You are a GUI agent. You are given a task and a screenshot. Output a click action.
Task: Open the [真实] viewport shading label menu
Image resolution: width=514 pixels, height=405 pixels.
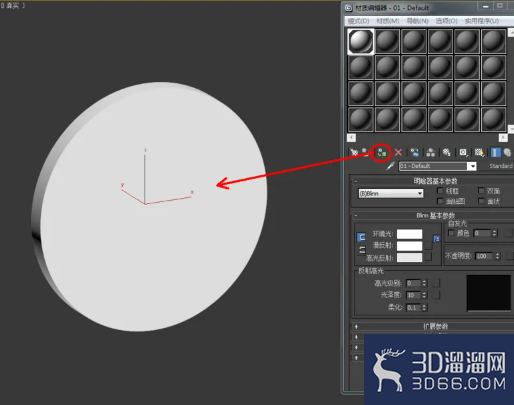point(12,6)
